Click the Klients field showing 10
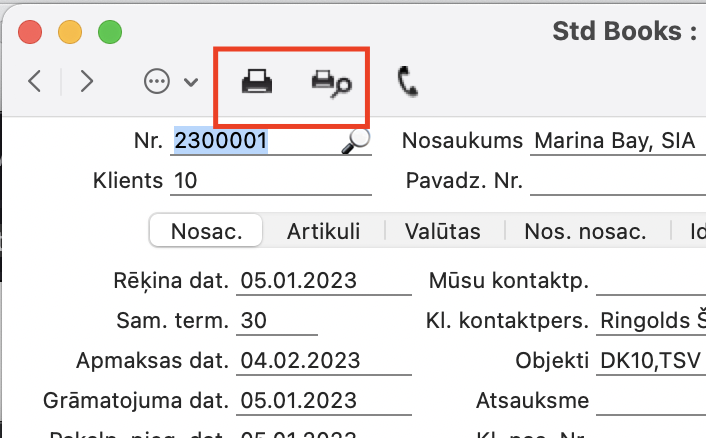 (x=270, y=181)
